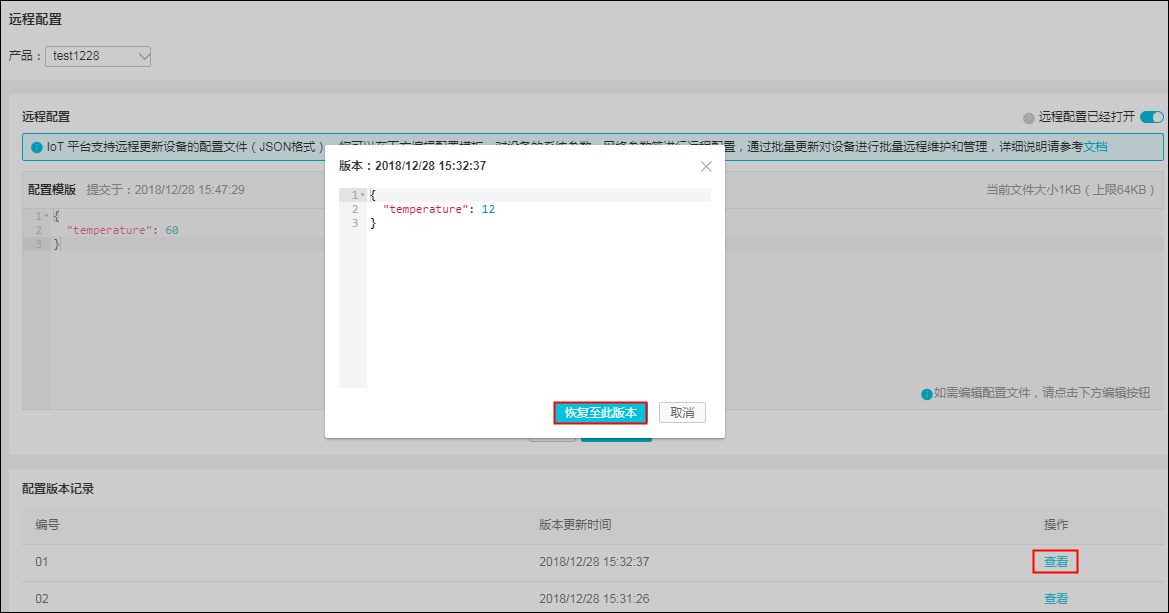
Task: Click the "temperature": 60 line in template
Action: 122,230
